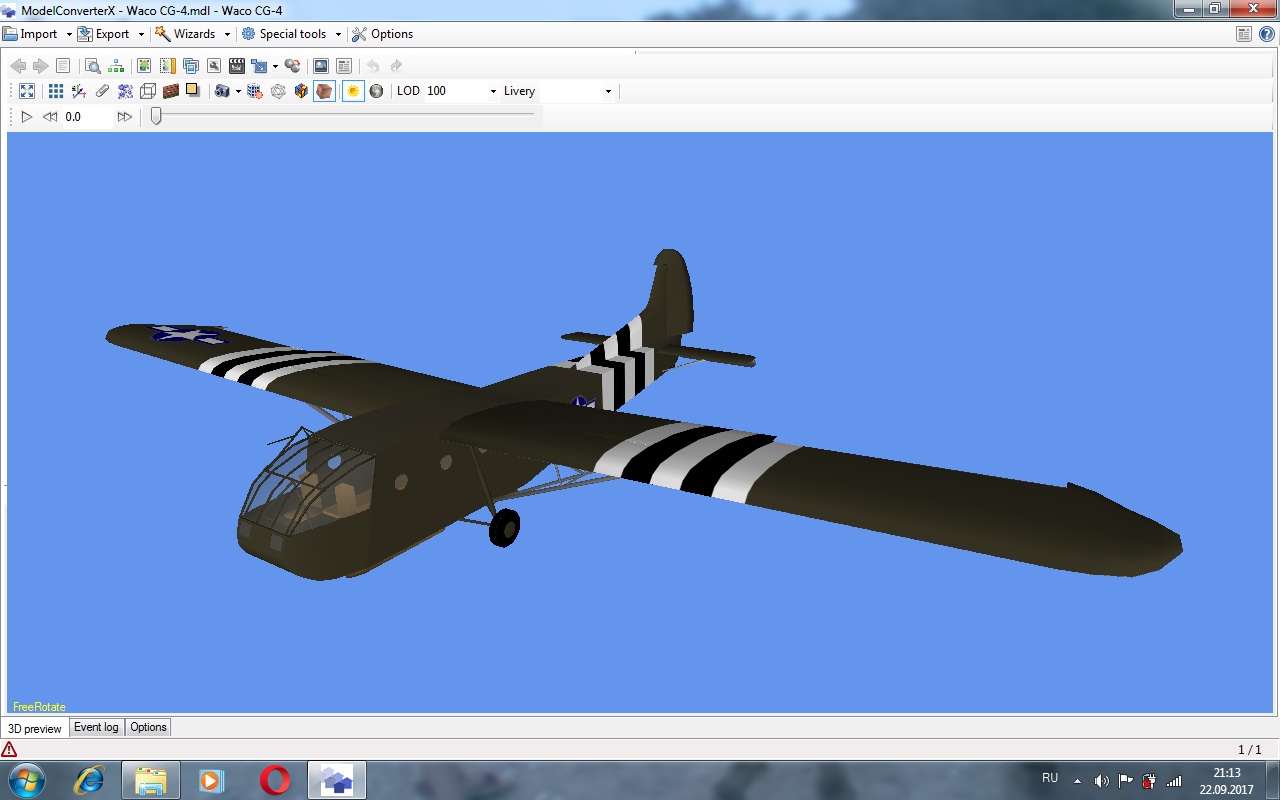Toggle the sun lighting button
This screenshot has width=1280, height=800.
click(x=352, y=91)
